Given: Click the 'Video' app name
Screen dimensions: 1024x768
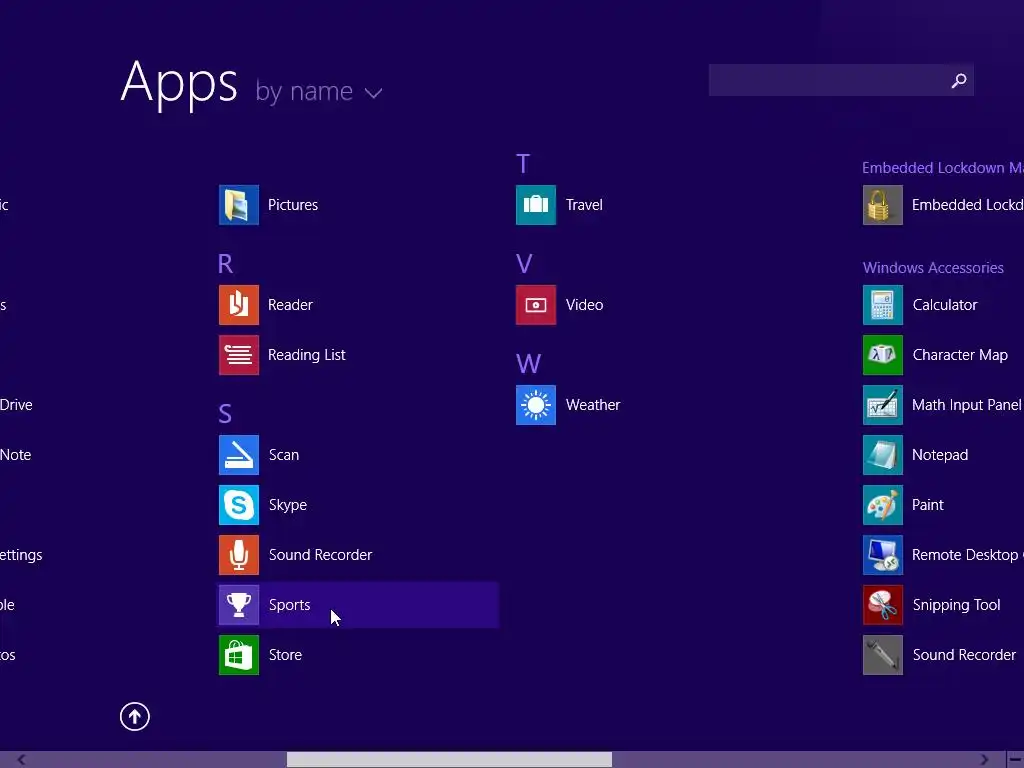Looking at the screenshot, I should 584,305.
